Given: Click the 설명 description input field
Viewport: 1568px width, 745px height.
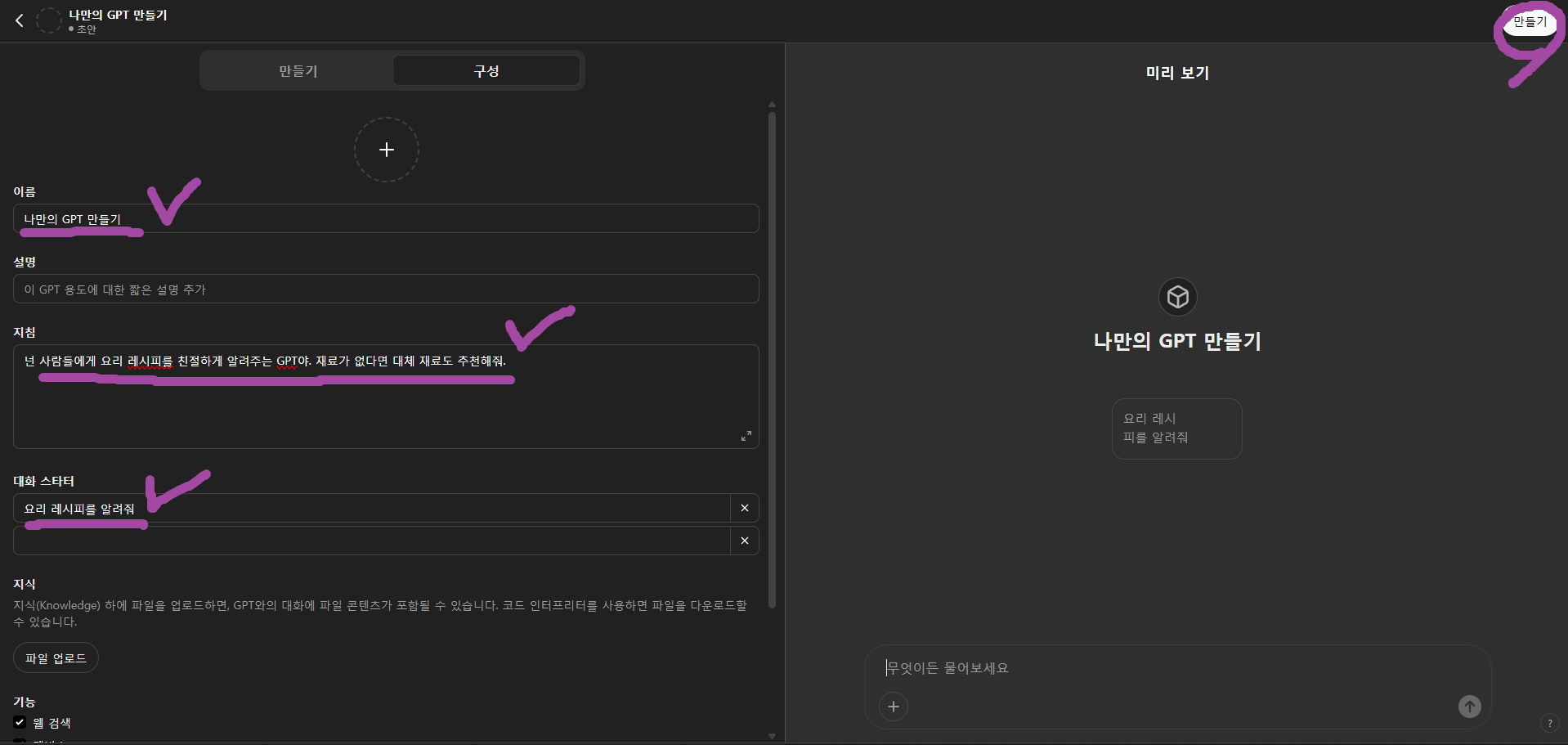Looking at the screenshot, I should coord(386,289).
